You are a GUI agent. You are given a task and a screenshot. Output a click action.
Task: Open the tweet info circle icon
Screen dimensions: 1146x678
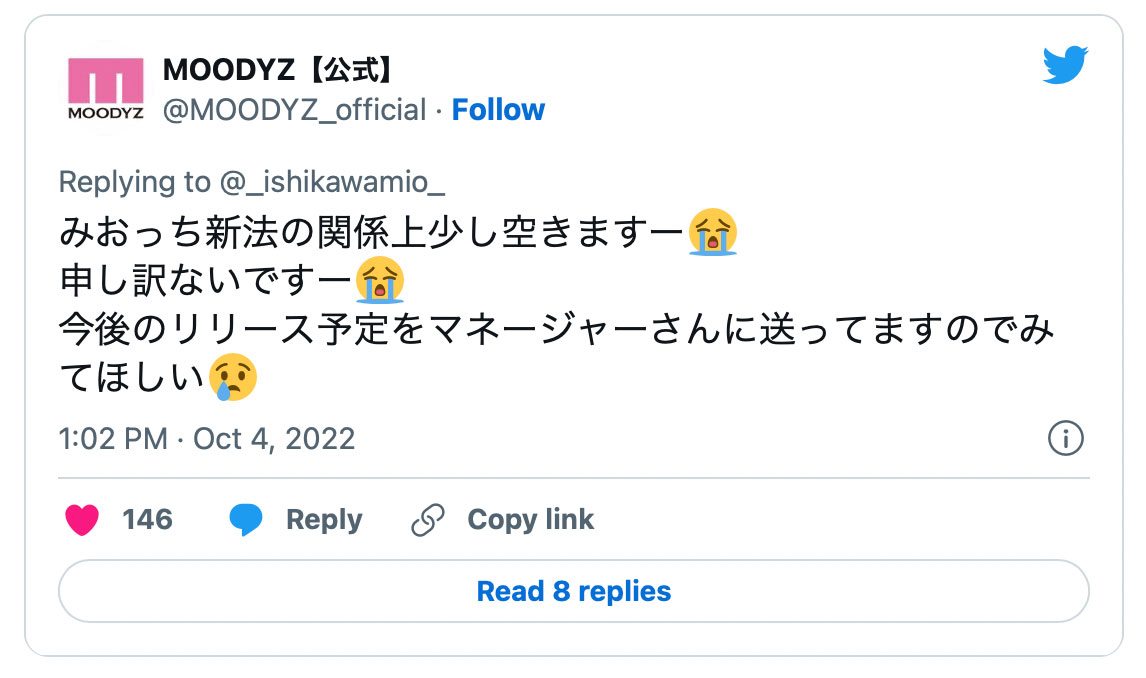click(x=1066, y=438)
